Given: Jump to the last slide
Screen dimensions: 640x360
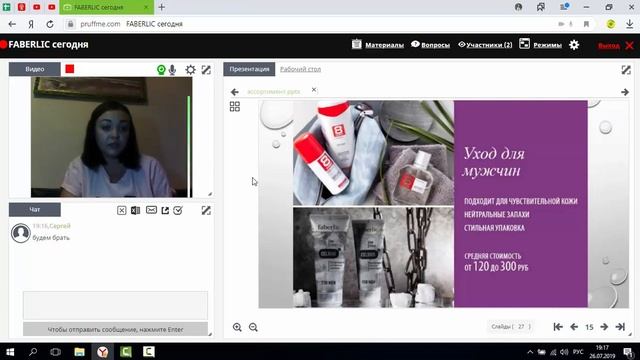Looking at the screenshot, I should pos(620,327).
